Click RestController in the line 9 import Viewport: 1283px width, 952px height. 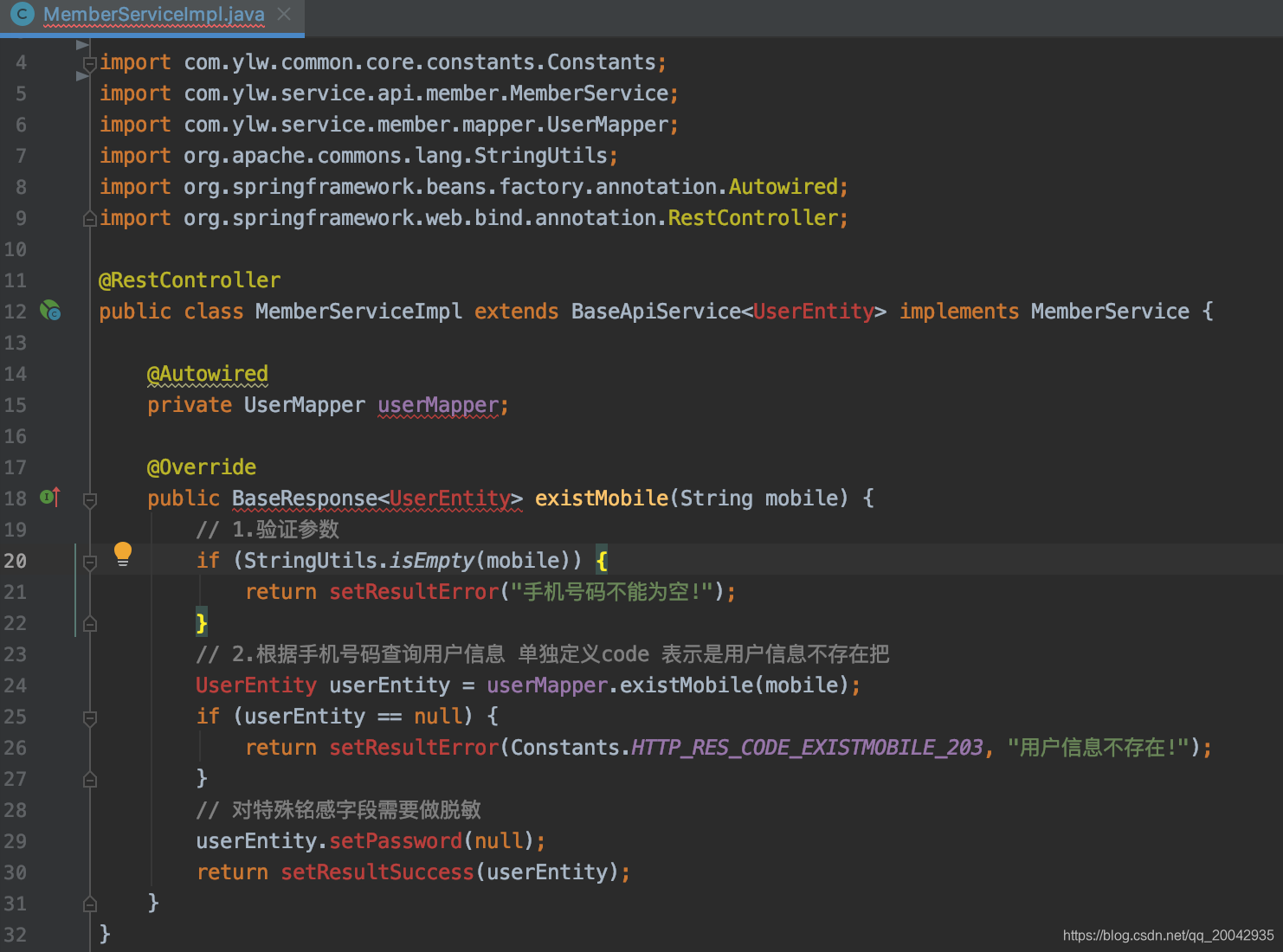(x=753, y=218)
